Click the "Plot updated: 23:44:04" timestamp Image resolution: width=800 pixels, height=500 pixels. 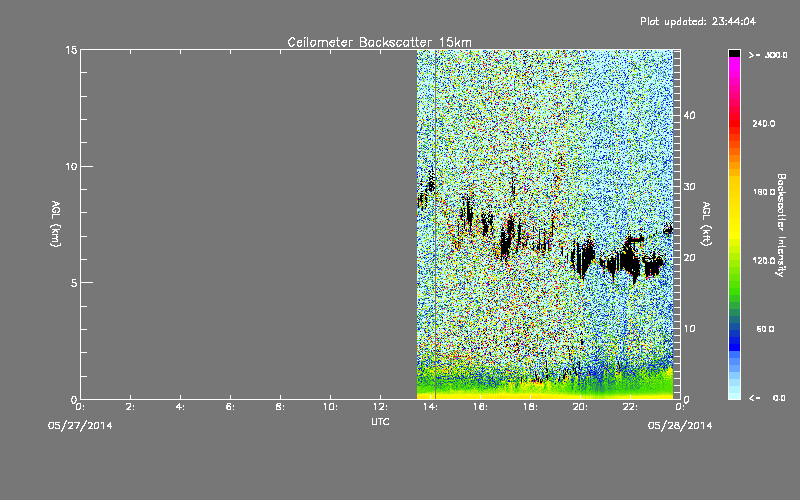pyautogui.click(x=697, y=21)
